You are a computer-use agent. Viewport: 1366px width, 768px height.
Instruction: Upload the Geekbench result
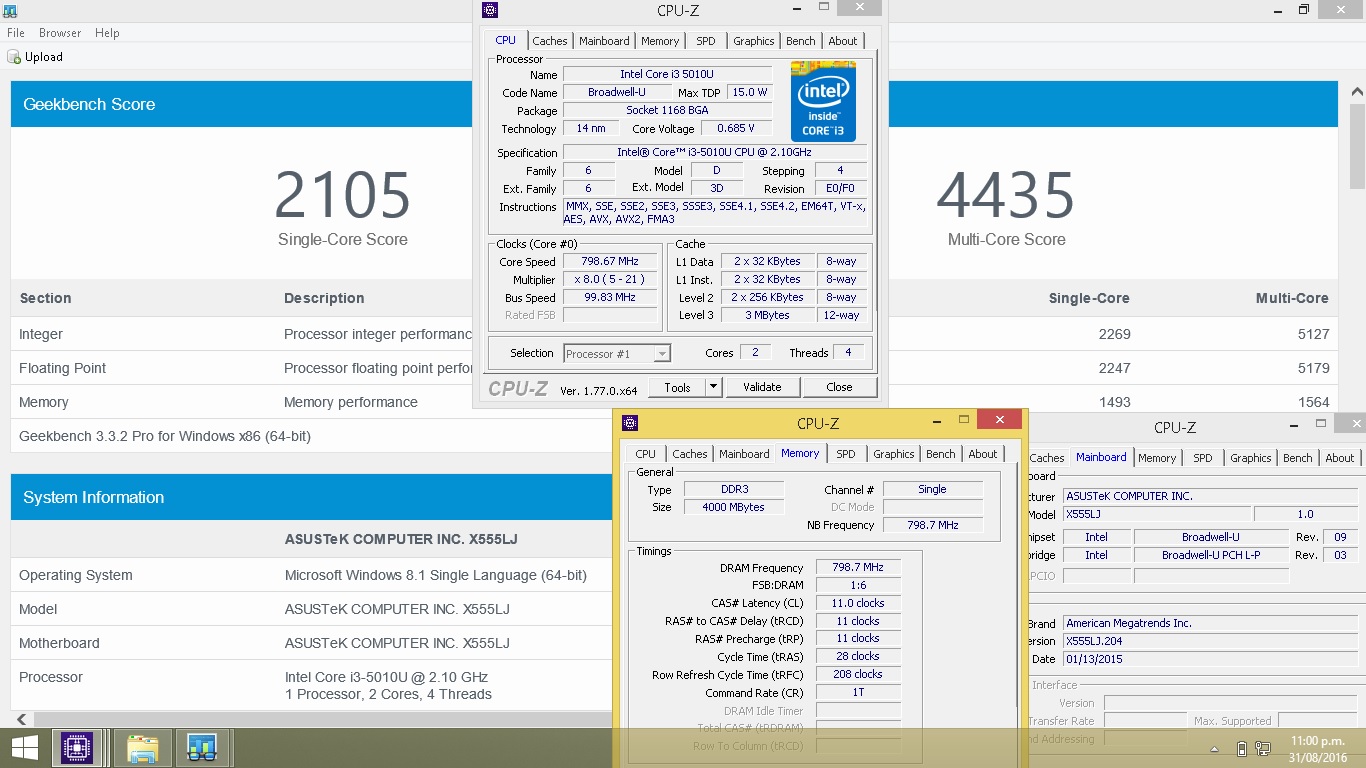pos(35,57)
